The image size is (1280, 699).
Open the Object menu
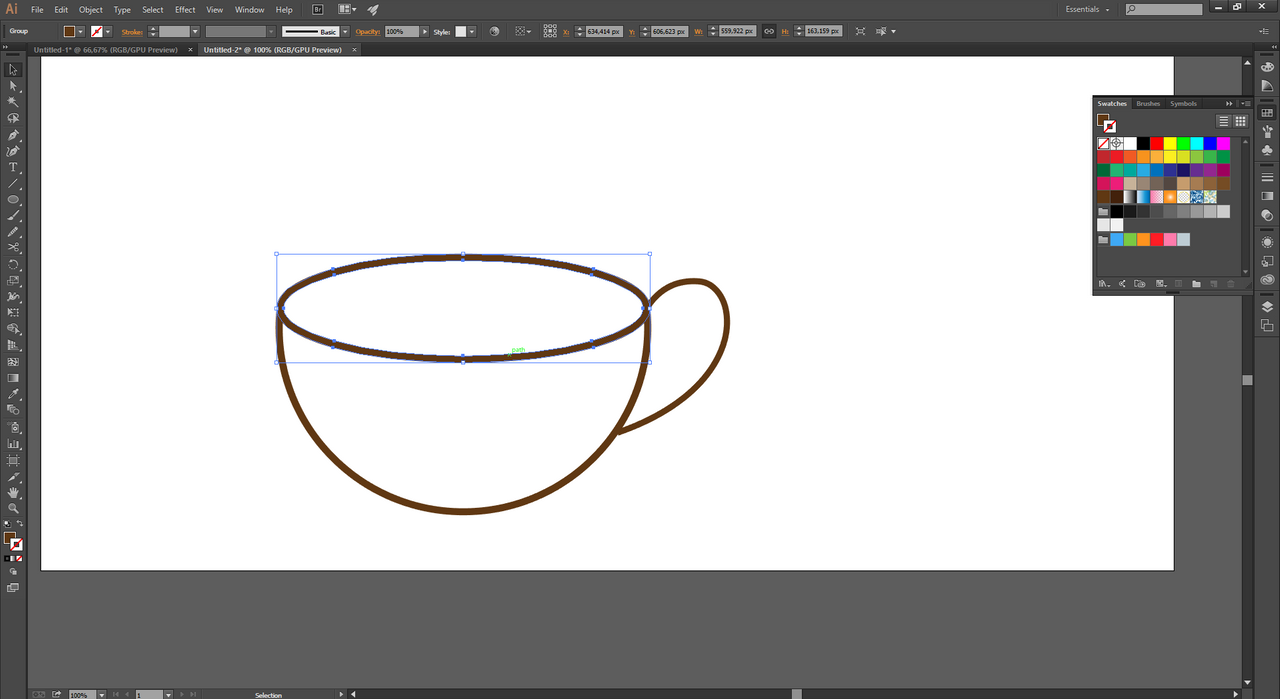point(91,9)
